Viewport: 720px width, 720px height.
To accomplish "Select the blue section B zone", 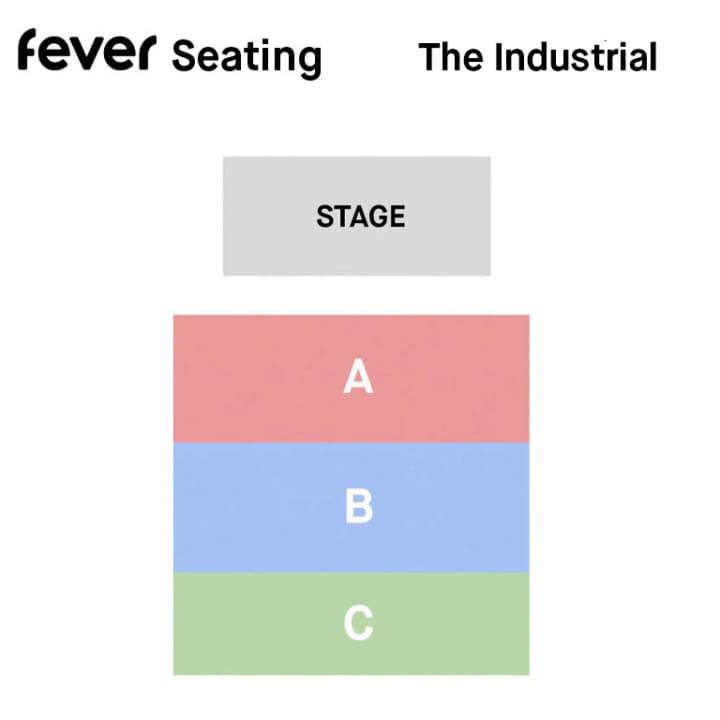I will [x=351, y=508].
